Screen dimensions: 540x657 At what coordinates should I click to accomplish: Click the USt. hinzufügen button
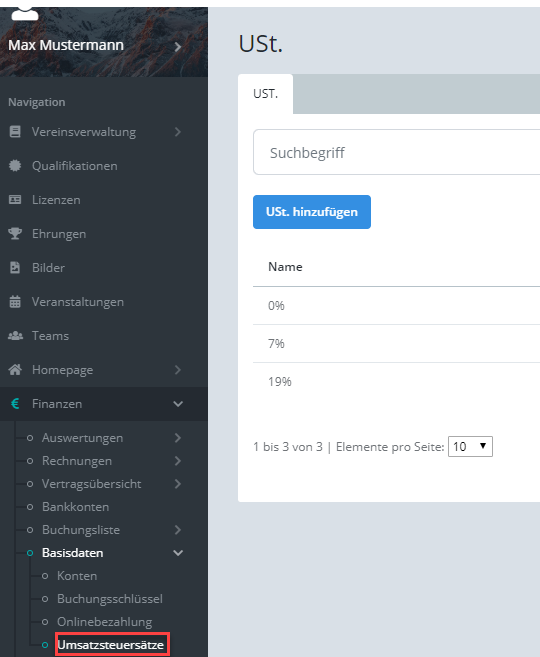[312, 212]
